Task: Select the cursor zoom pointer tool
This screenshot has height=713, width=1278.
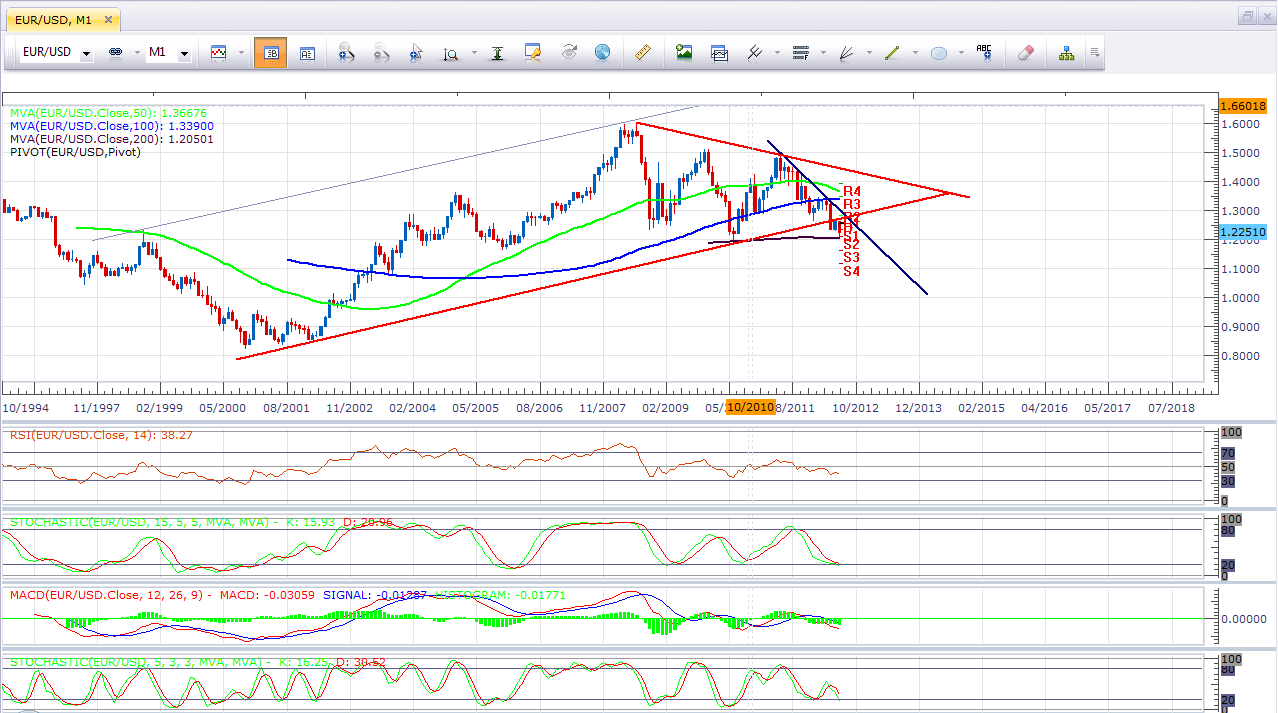Action: click(416, 53)
